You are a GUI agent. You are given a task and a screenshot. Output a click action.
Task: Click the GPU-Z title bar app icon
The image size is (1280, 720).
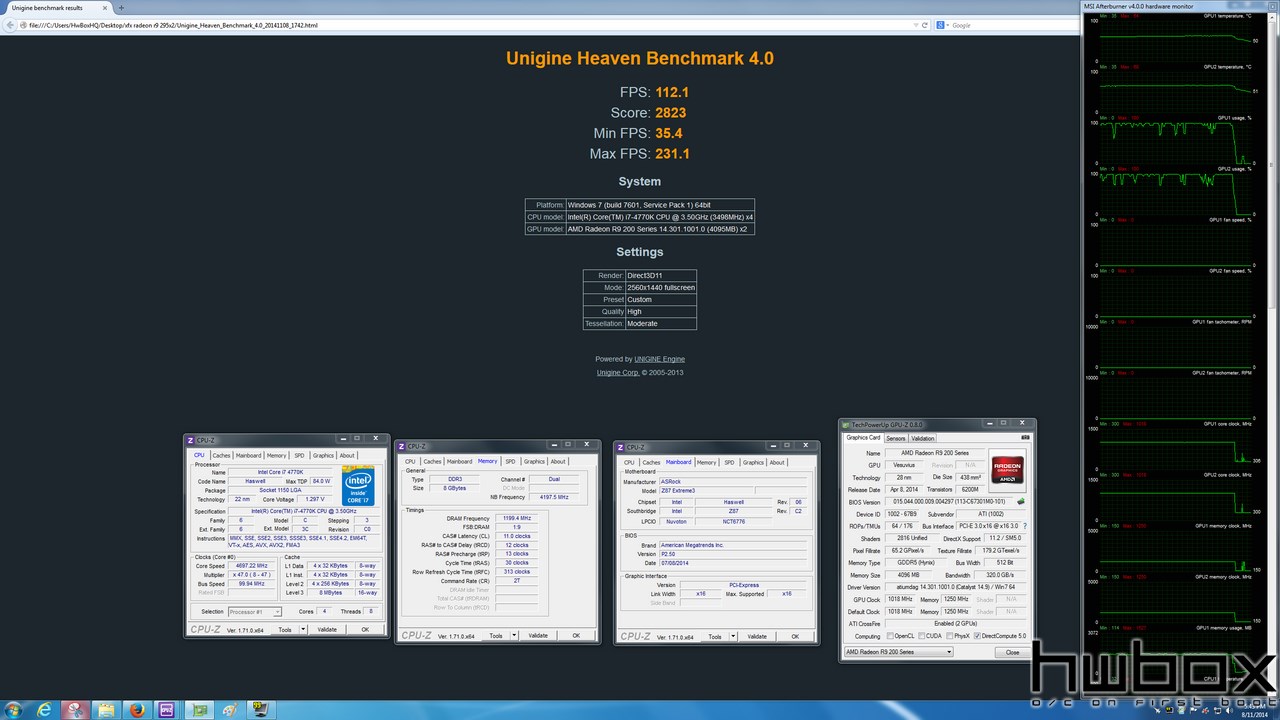pos(845,424)
